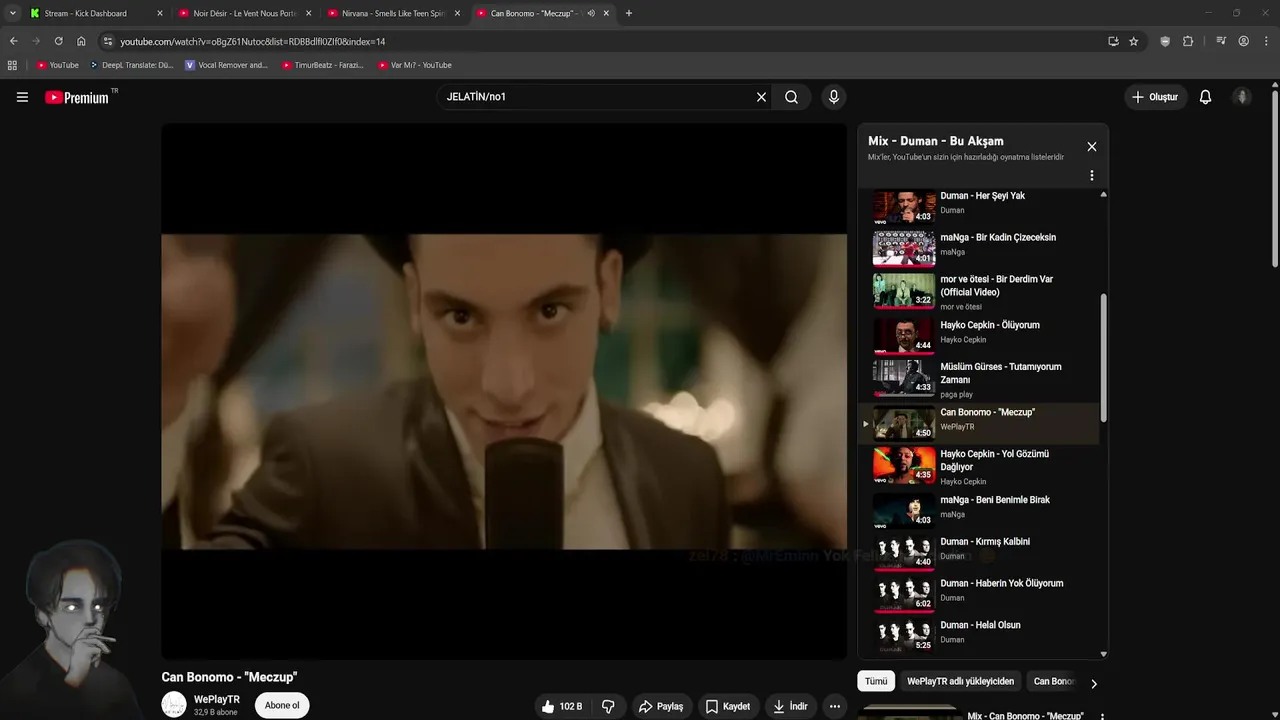The image size is (1280, 720).
Task: Open Vocal Remover bookmark
Action: click(226, 65)
